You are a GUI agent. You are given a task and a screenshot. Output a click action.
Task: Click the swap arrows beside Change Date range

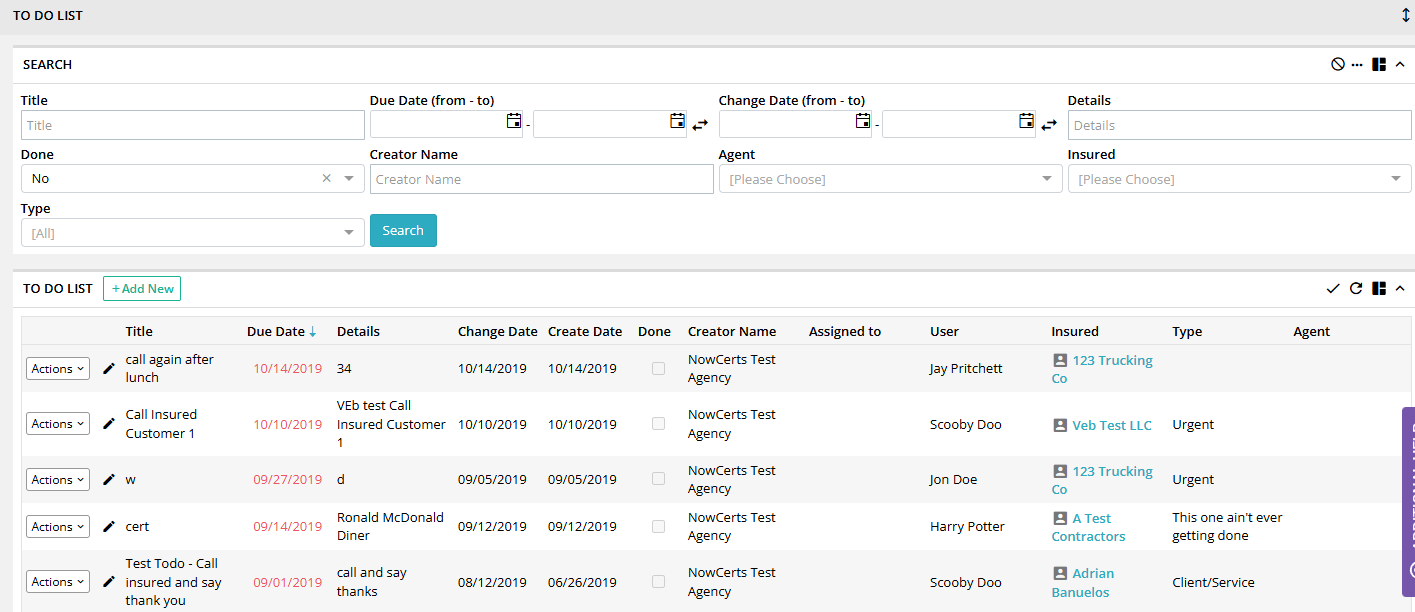tap(1049, 125)
